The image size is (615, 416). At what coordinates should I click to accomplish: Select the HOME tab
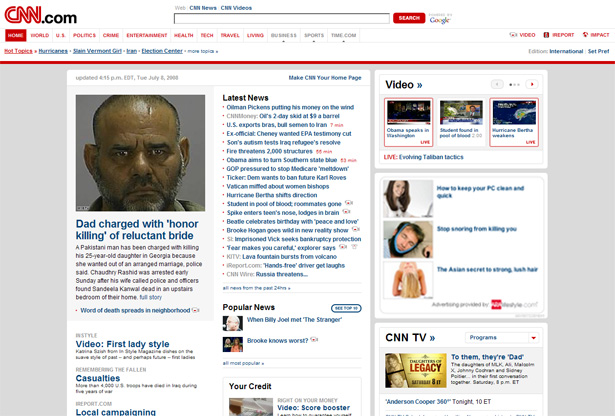[x=16, y=35]
